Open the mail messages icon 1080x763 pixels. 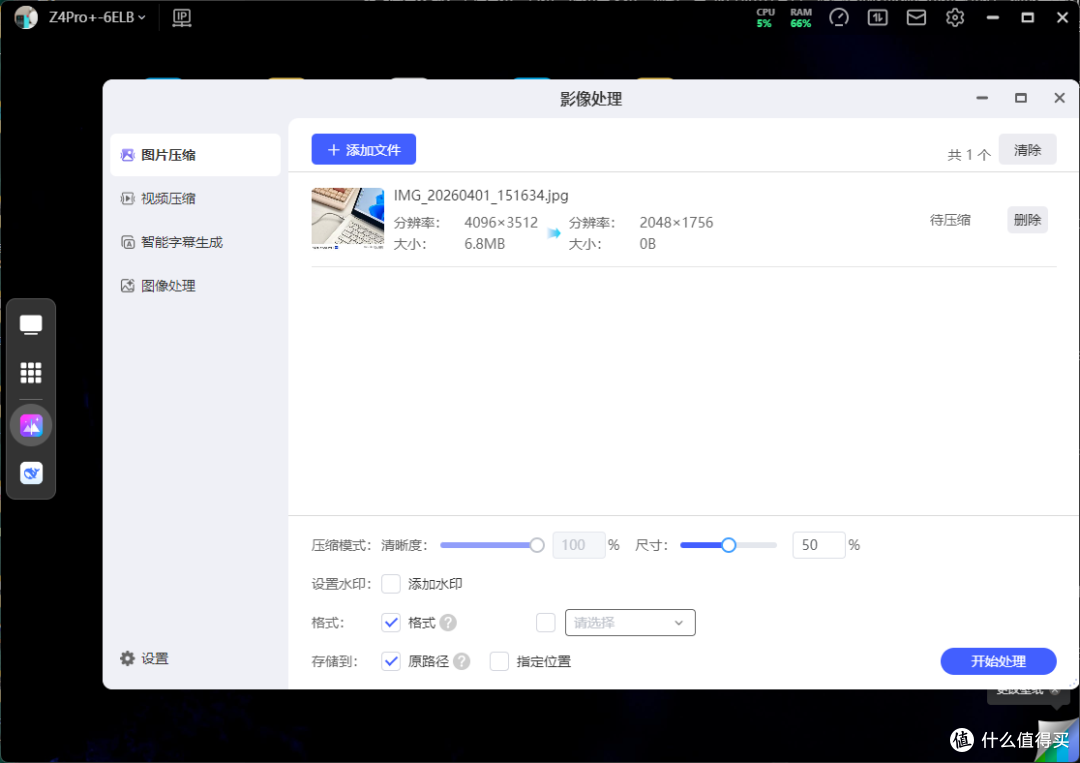(916, 18)
